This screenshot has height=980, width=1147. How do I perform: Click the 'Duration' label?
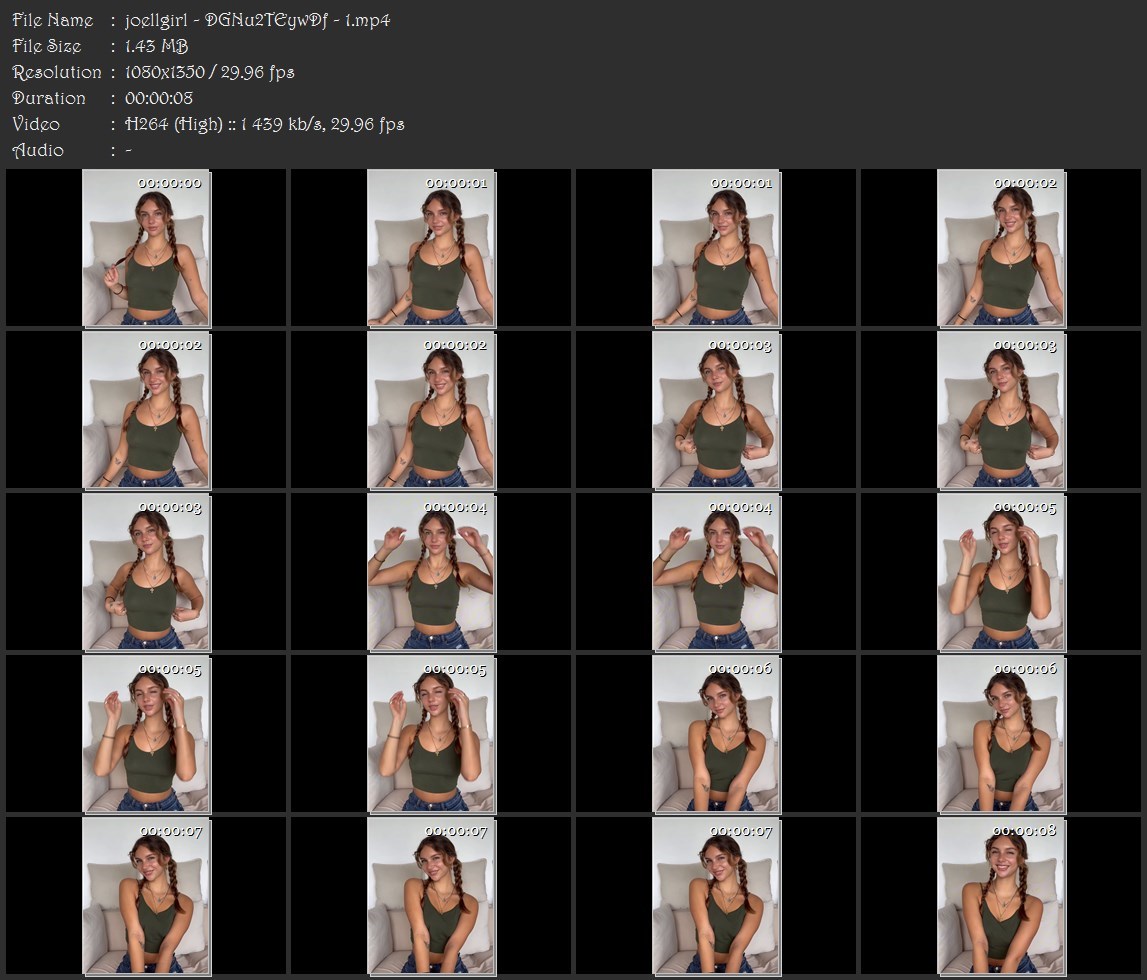pyautogui.click(x=49, y=98)
